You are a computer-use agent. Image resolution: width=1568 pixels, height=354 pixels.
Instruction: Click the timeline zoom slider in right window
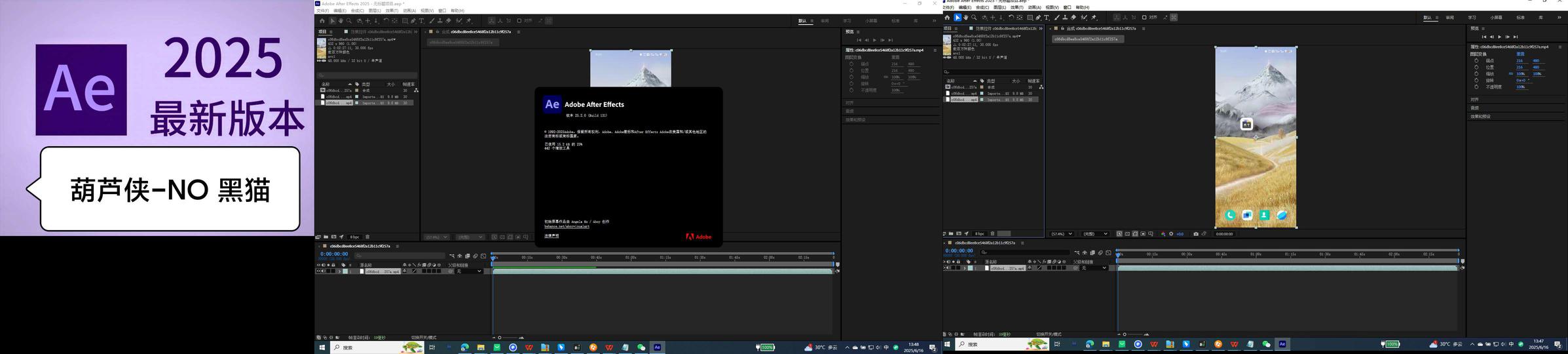(x=1132, y=334)
